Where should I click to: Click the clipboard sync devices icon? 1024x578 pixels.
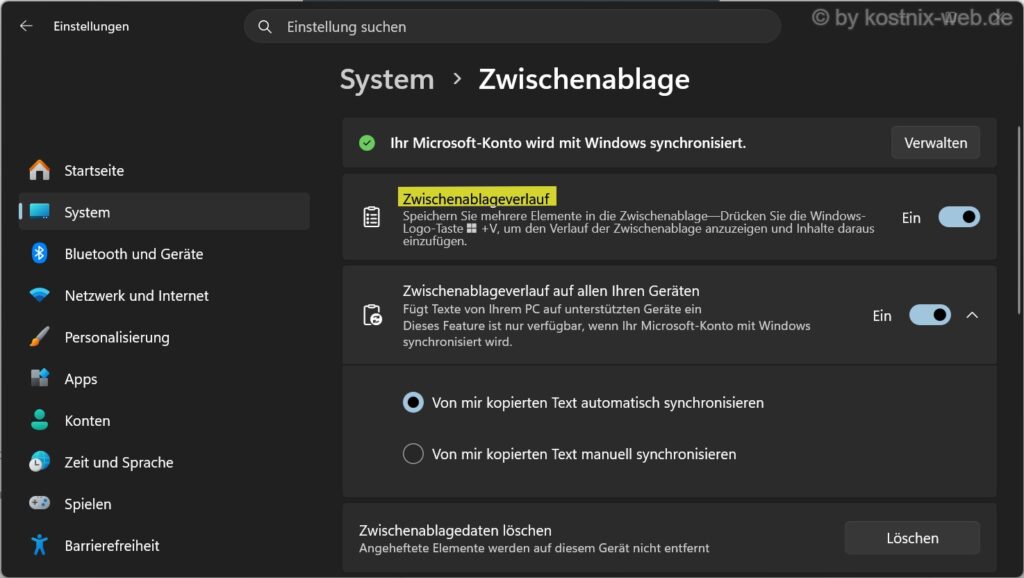[x=372, y=315]
